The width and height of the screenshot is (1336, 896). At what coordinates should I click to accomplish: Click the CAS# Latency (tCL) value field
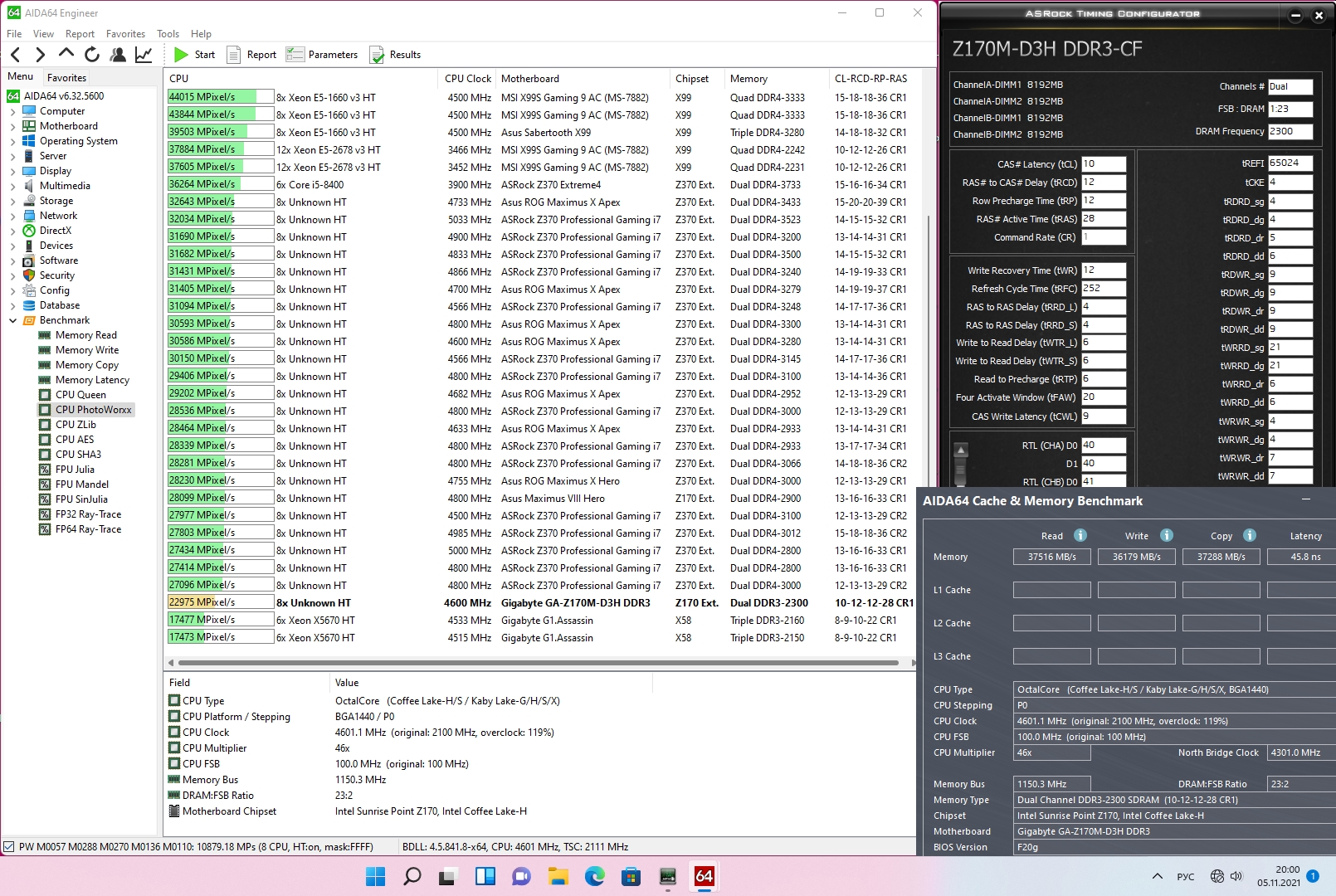1104,164
